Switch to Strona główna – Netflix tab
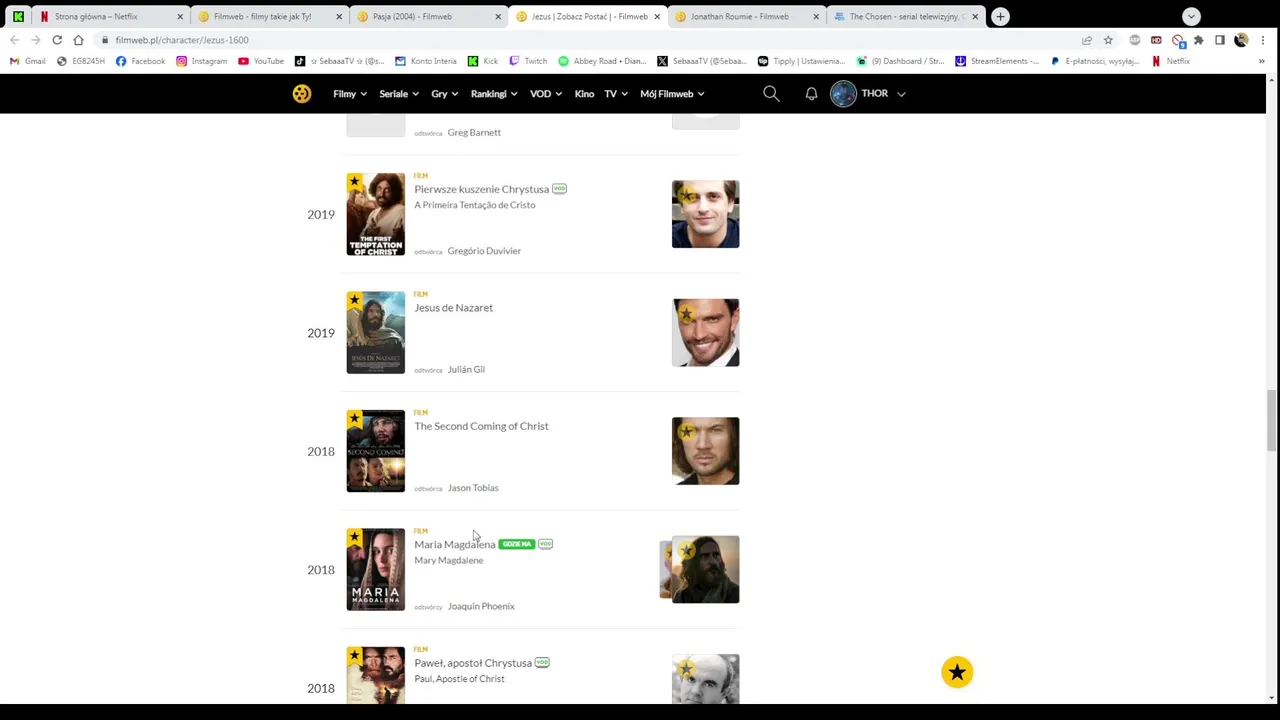1280x720 pixels. click(111, 16)
